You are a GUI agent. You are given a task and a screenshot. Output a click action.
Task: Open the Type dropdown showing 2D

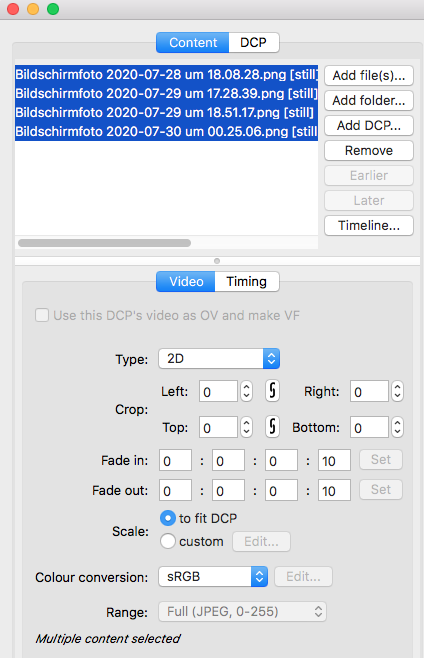click(x=219, y=359)
